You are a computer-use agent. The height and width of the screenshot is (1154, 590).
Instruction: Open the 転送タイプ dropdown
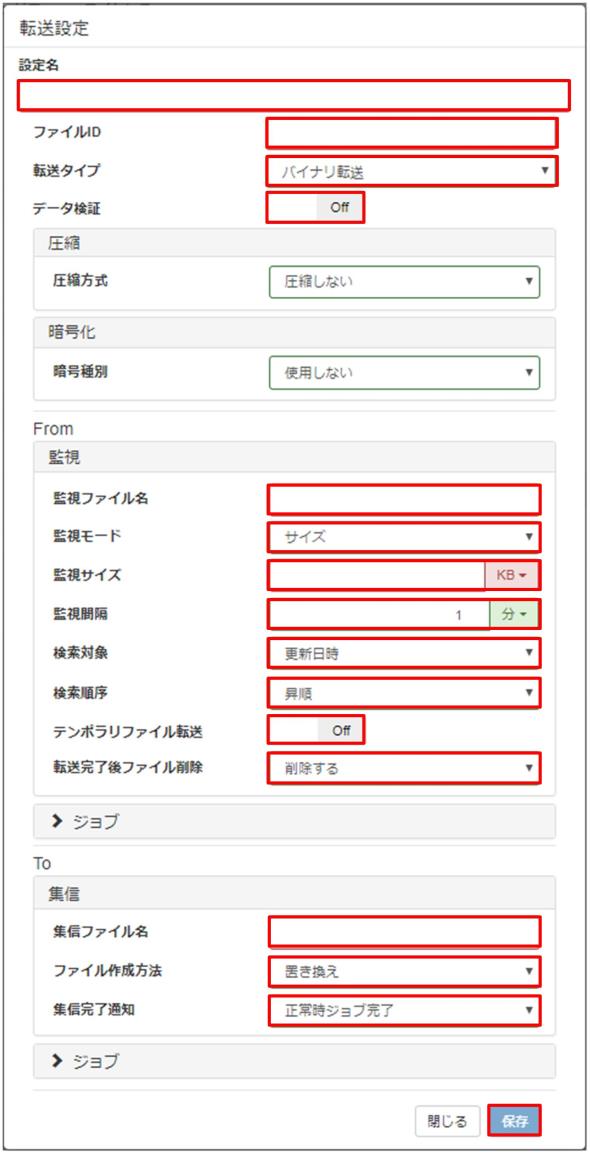[x=412, y=171]
